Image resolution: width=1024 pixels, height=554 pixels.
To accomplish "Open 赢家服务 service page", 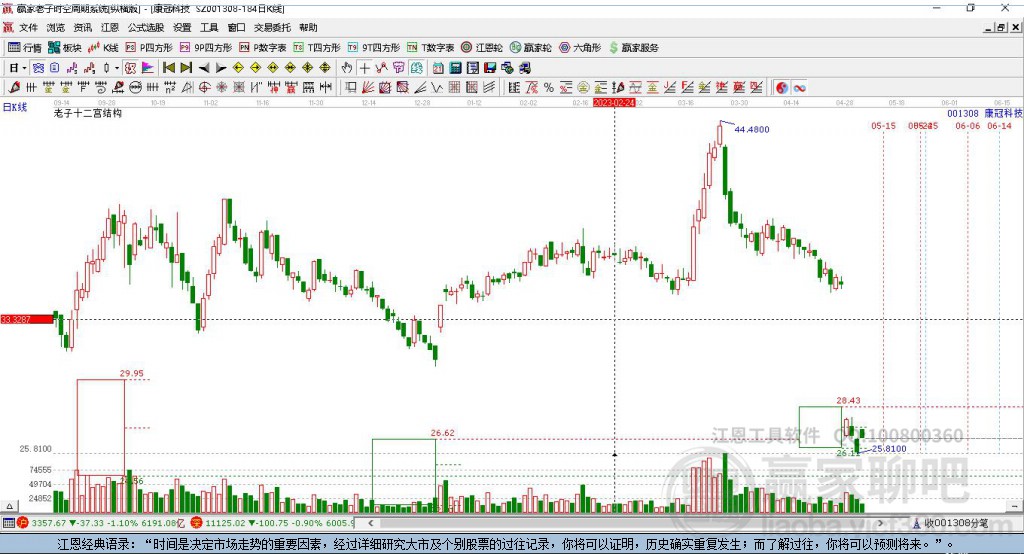I will [634, 48].
